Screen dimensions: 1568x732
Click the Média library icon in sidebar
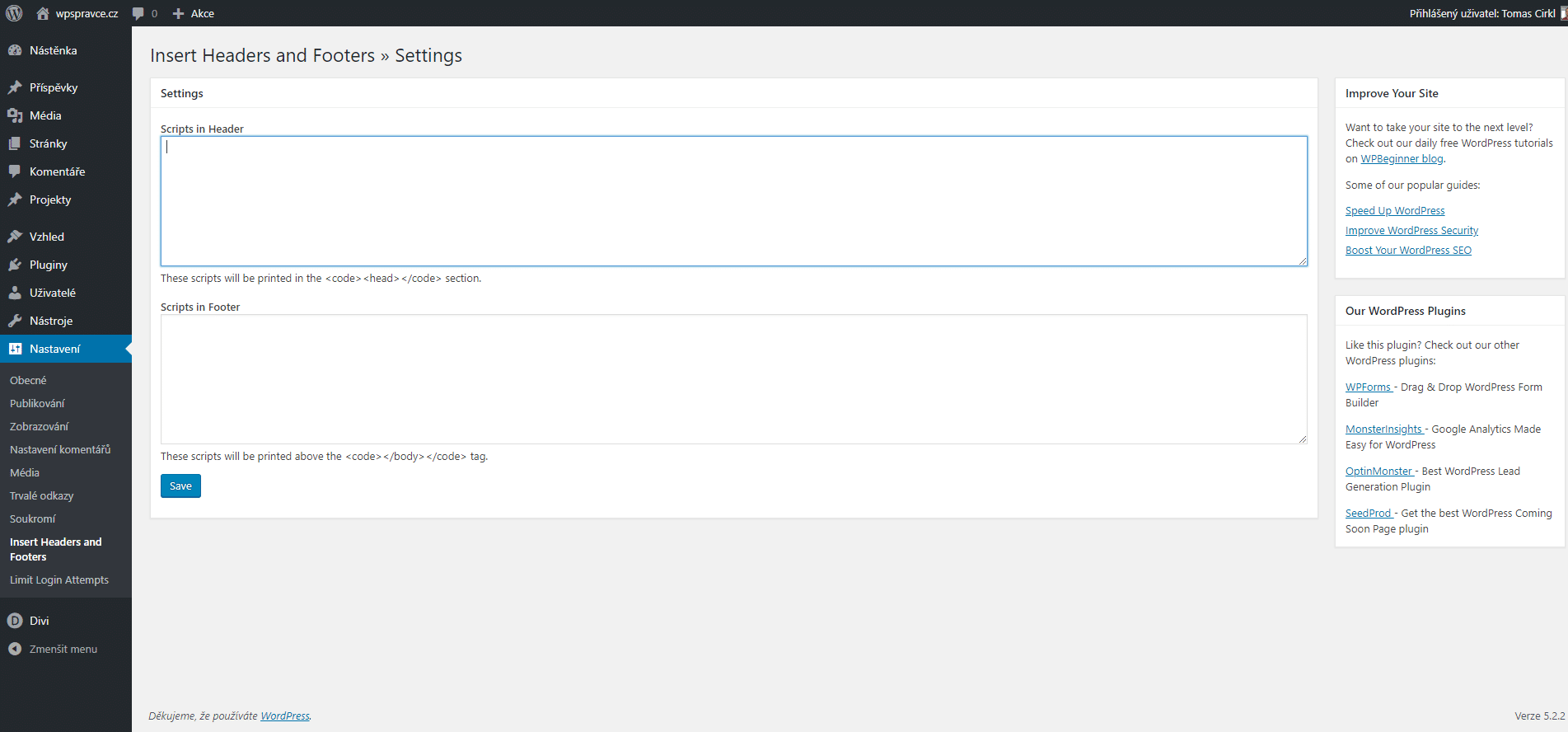point(15,115)
